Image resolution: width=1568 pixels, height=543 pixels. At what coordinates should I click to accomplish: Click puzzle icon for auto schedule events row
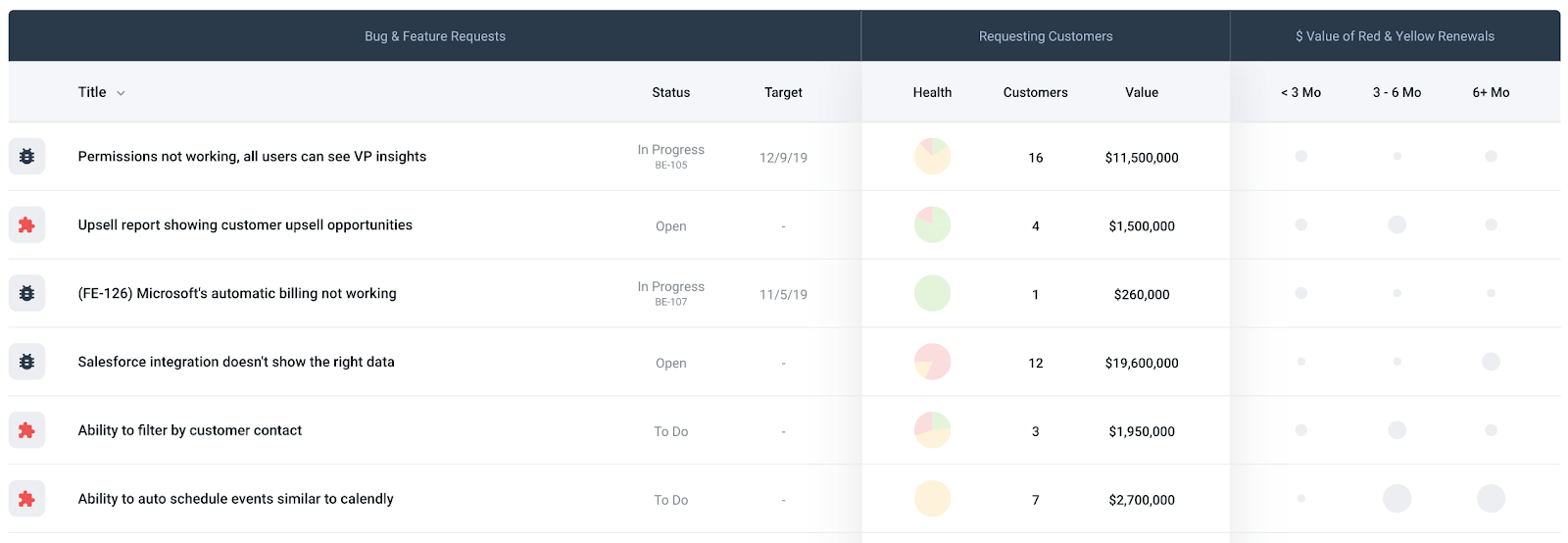[x=26, y=499]
